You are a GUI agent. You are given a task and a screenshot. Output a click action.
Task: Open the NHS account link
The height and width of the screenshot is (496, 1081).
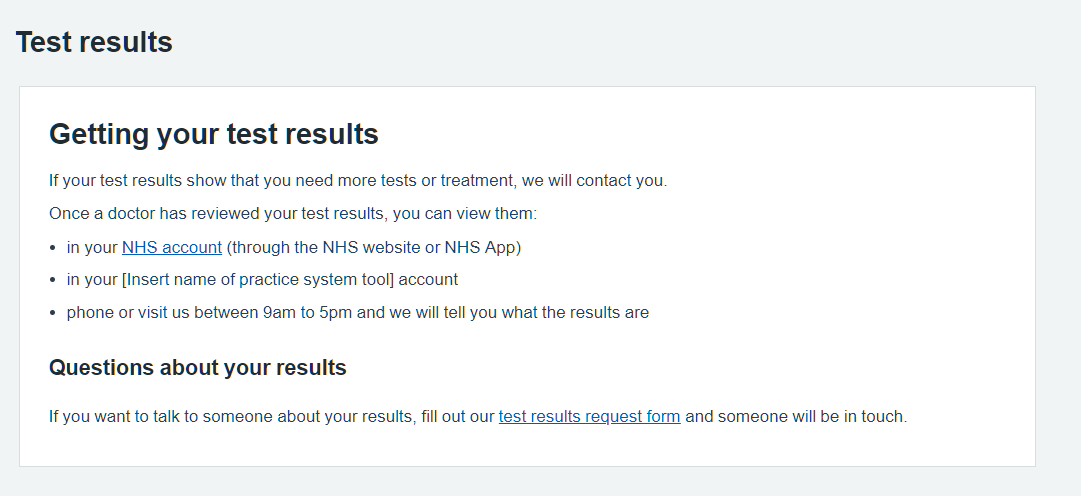click(x=172, y=247)
